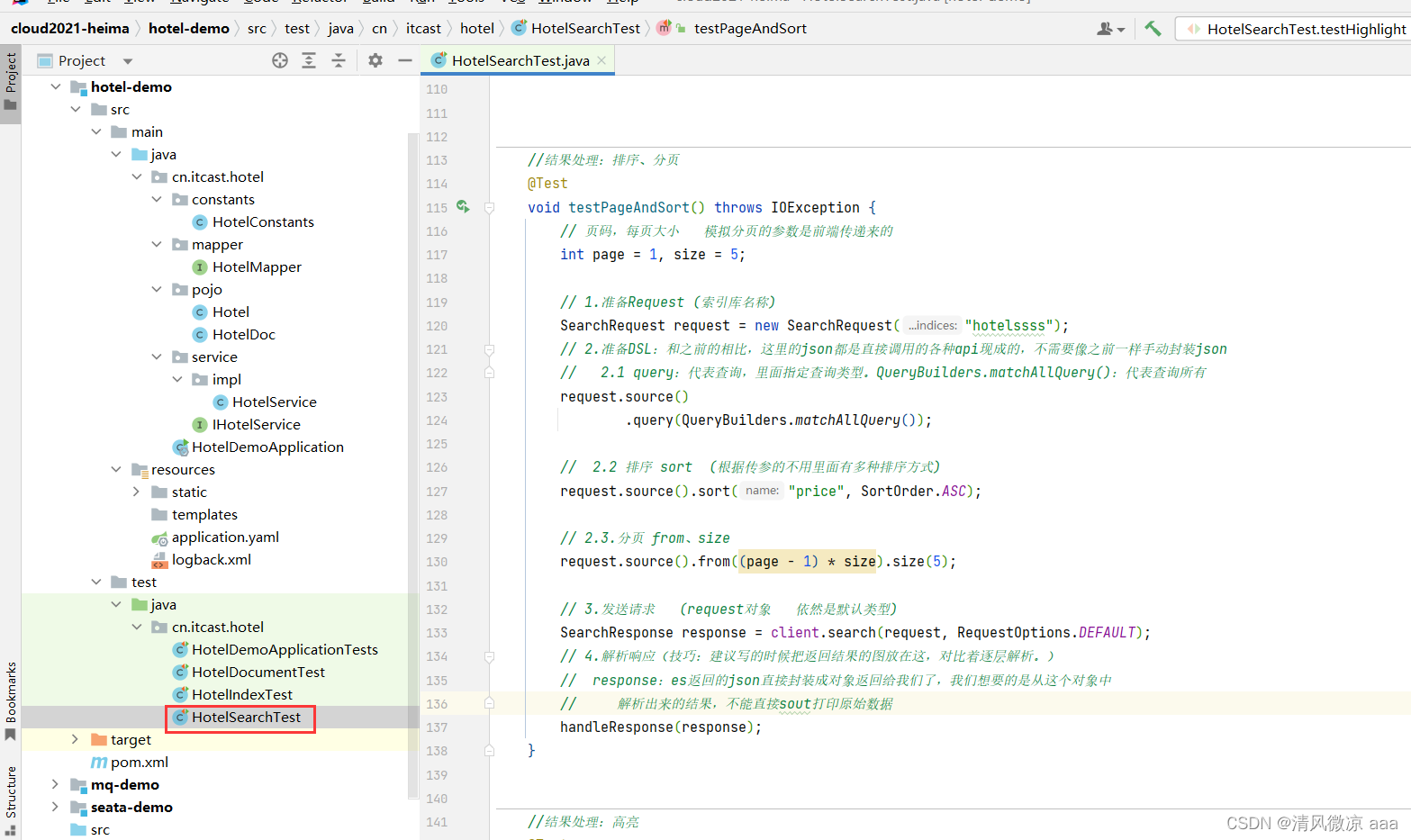This screenshot has width=1411, height=840.
Task: Close the HotelSearchTest.java editor tab
Action: coord(601,60)
